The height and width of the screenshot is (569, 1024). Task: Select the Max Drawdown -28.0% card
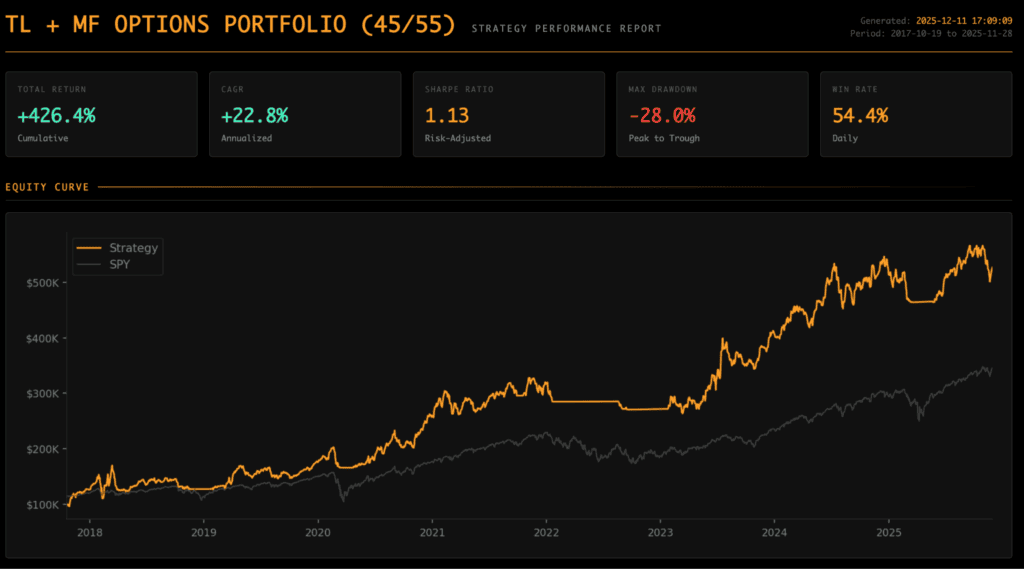click(712, 114)
